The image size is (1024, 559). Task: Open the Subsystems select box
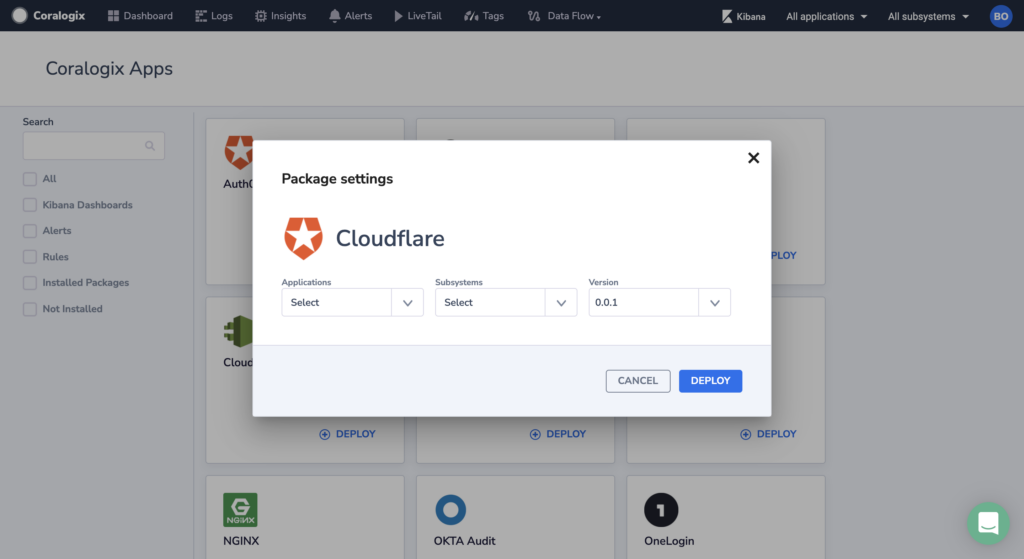[x=505, y=302]
